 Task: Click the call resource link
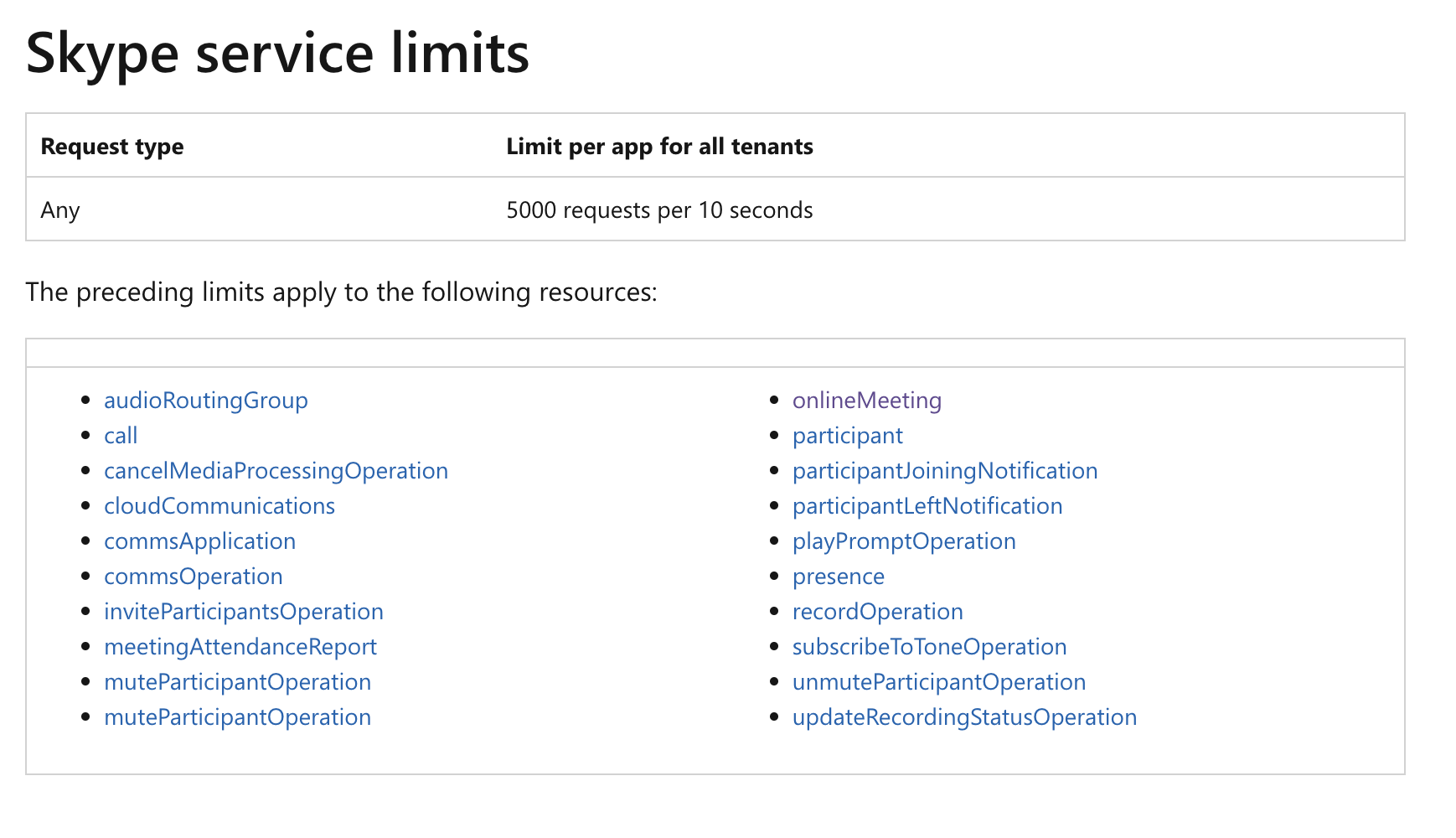coord(121,436)
